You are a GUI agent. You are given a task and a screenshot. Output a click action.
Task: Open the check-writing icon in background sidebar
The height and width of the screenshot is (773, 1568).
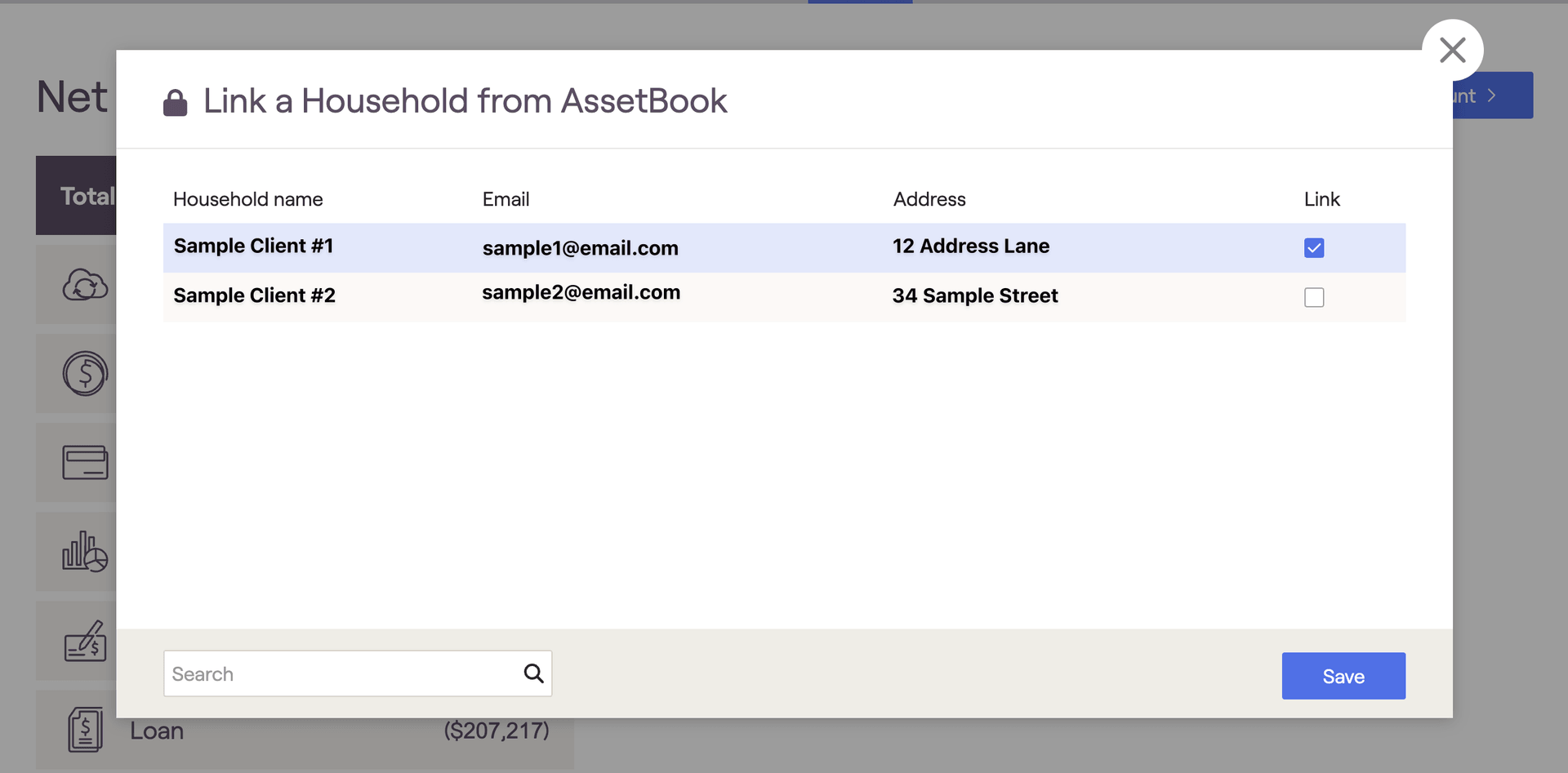pyautogui.click(x=85, y=641)
